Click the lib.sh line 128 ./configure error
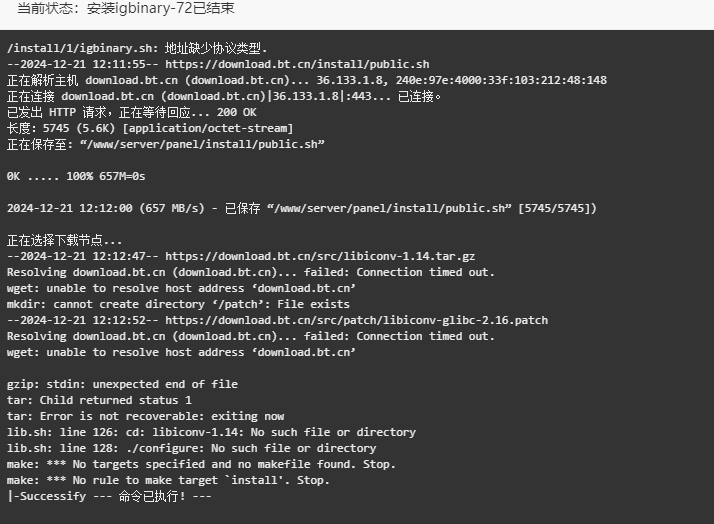The image size is (714, 524). [x=191, y=448]
